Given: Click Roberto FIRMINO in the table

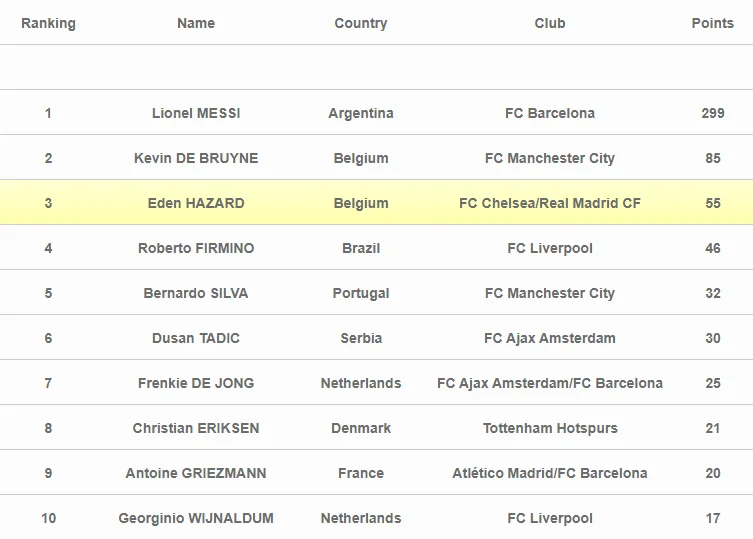Looking at the screenshot, I should point(196,248).
